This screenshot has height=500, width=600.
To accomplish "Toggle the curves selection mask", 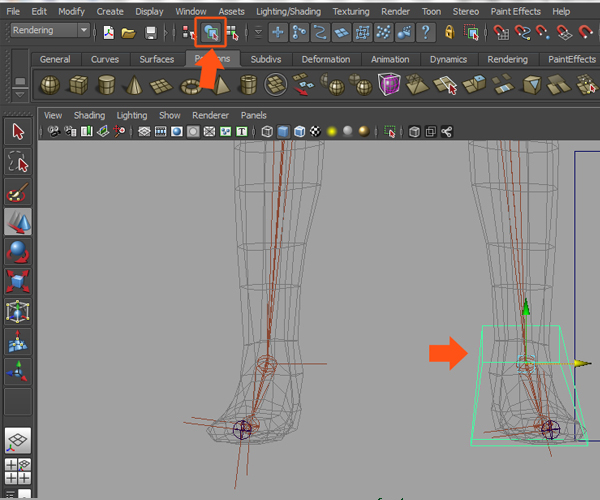I will pyautogui.click(x=320, y=32).
